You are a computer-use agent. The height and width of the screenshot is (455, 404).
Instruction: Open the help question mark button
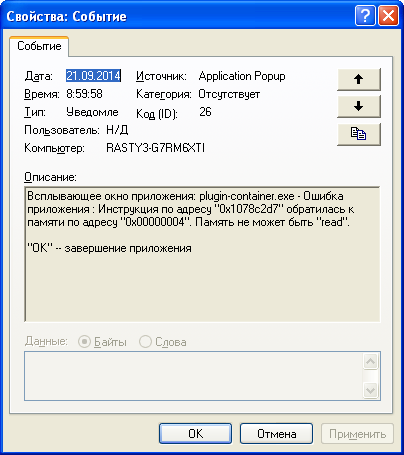365,15
